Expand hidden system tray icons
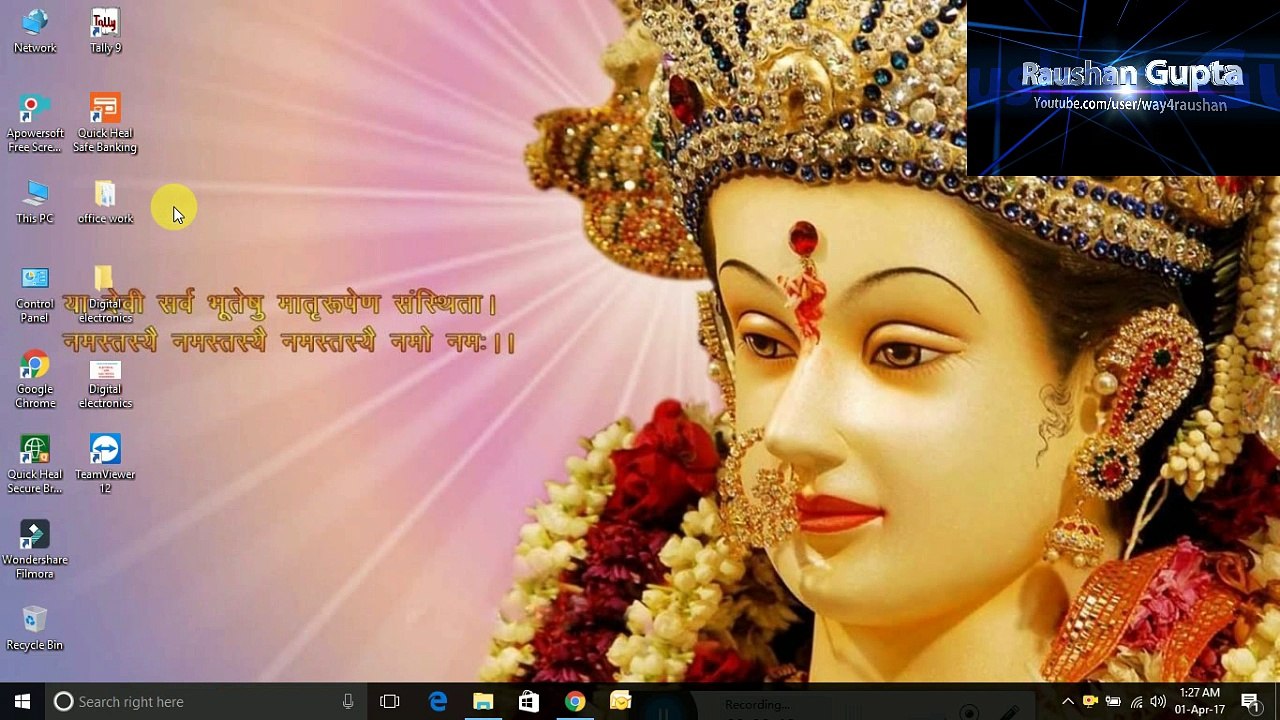 click(x=1068, y=701)
